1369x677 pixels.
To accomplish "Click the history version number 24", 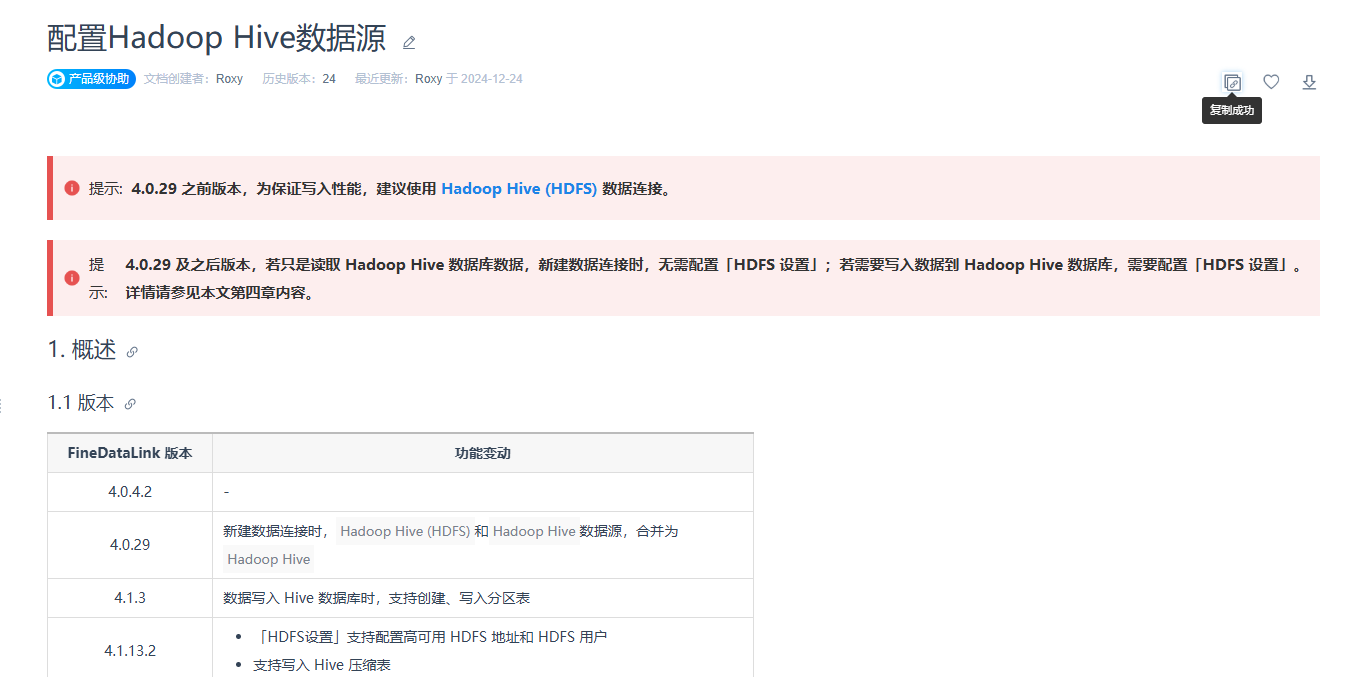I will (329, 79).
